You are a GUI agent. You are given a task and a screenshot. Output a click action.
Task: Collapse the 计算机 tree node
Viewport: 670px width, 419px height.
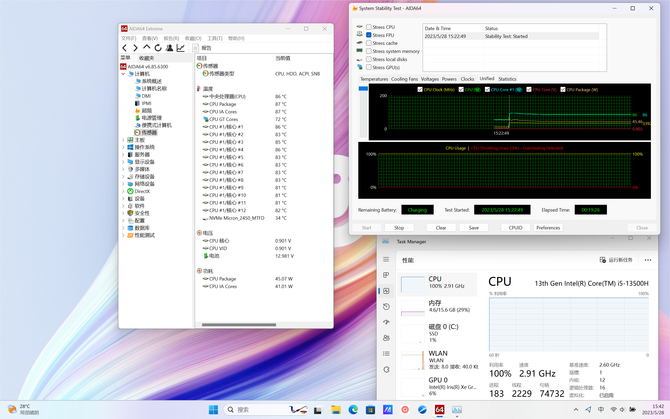(123, 74)
